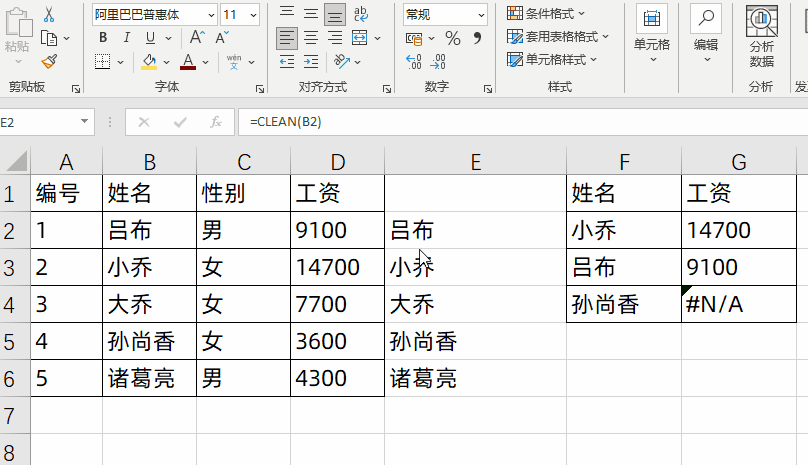Open the 条件格式 menu
Image resolution: width=808 pixels, height=465 pixels.
click(546, 13)
